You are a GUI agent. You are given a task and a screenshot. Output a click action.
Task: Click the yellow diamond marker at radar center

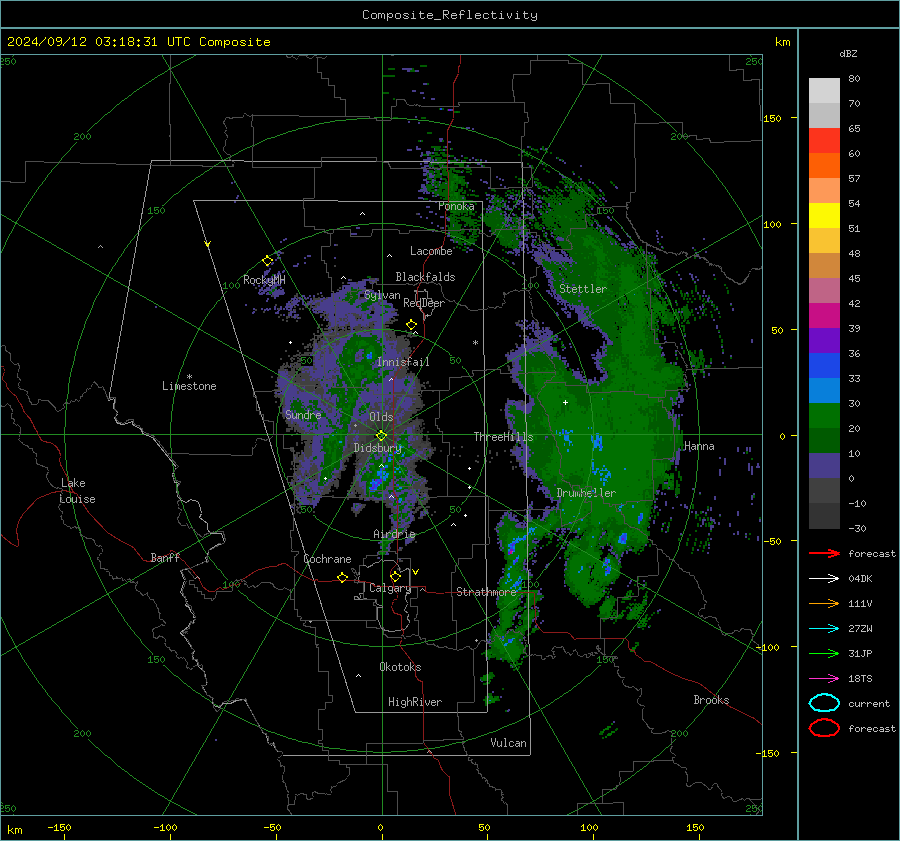(x=381, y=436)
